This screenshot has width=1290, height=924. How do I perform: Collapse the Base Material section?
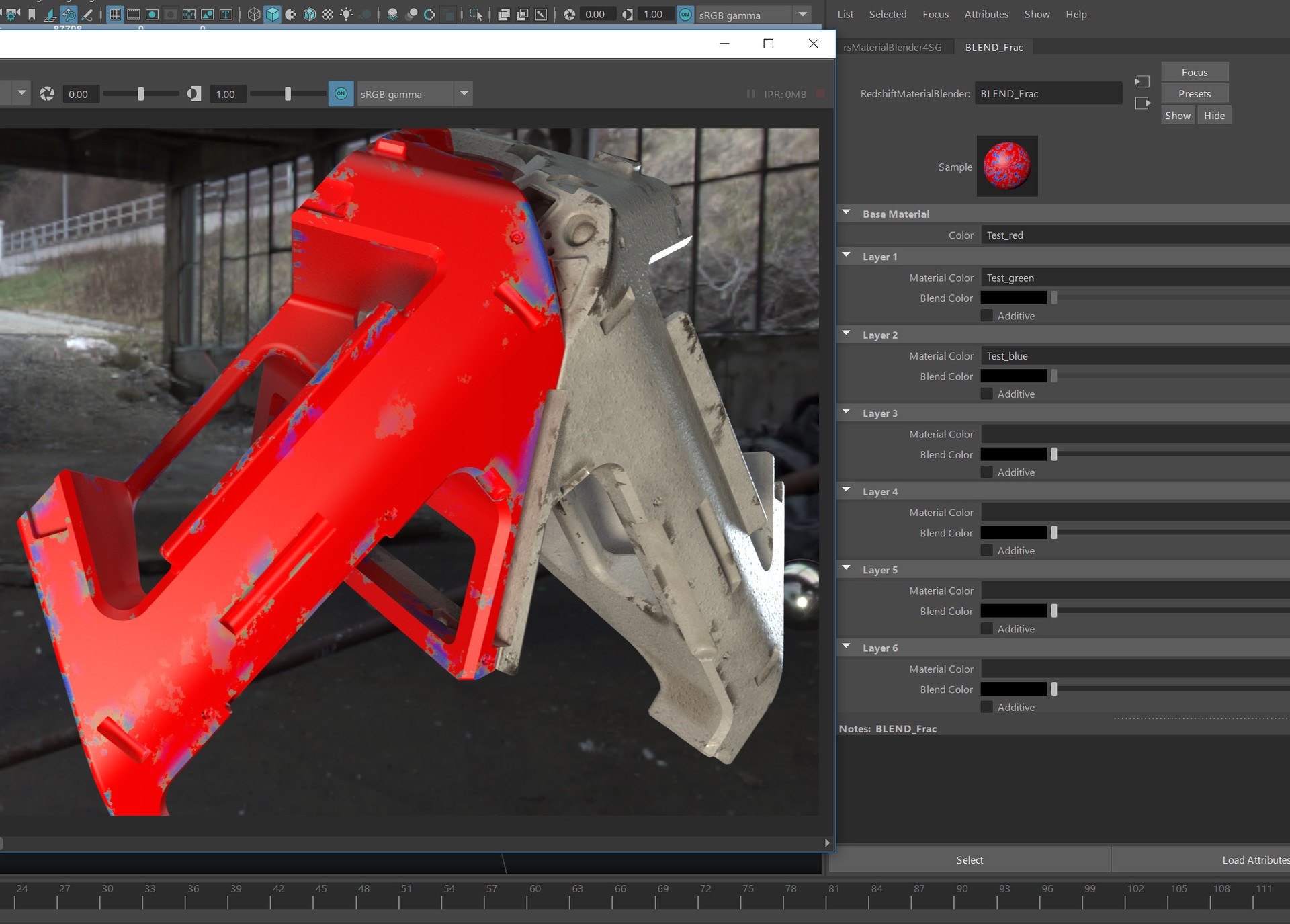(x=847, y=213)
